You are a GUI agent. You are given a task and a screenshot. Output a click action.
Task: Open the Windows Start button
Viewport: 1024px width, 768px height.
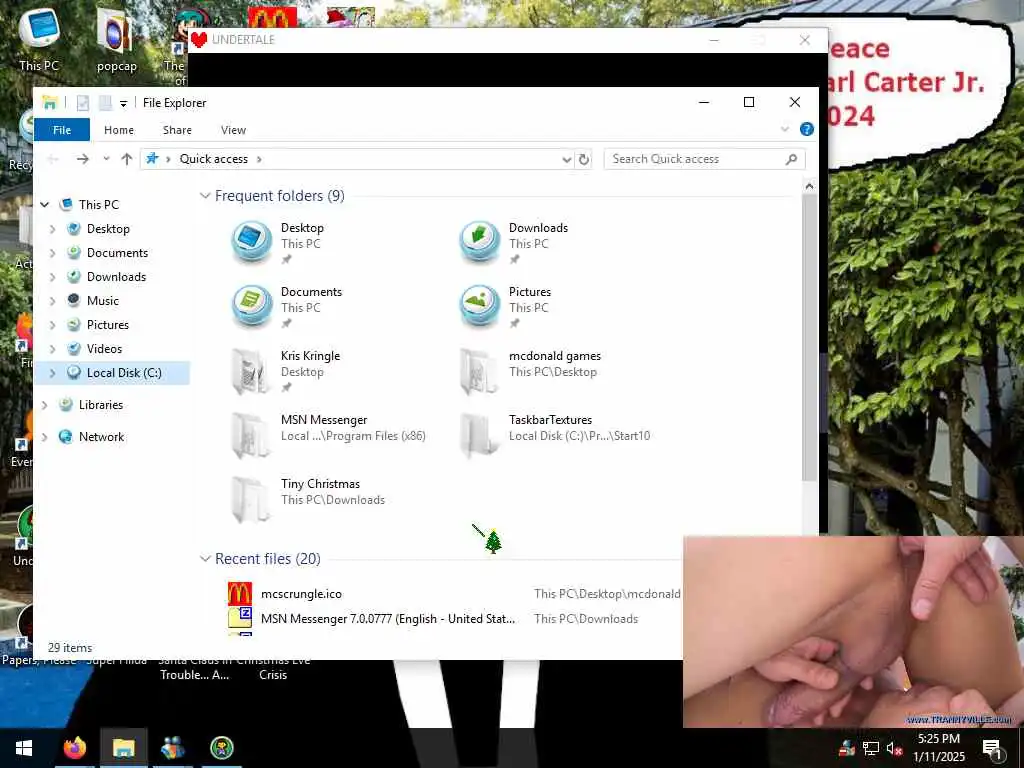[x=24, y=748]
